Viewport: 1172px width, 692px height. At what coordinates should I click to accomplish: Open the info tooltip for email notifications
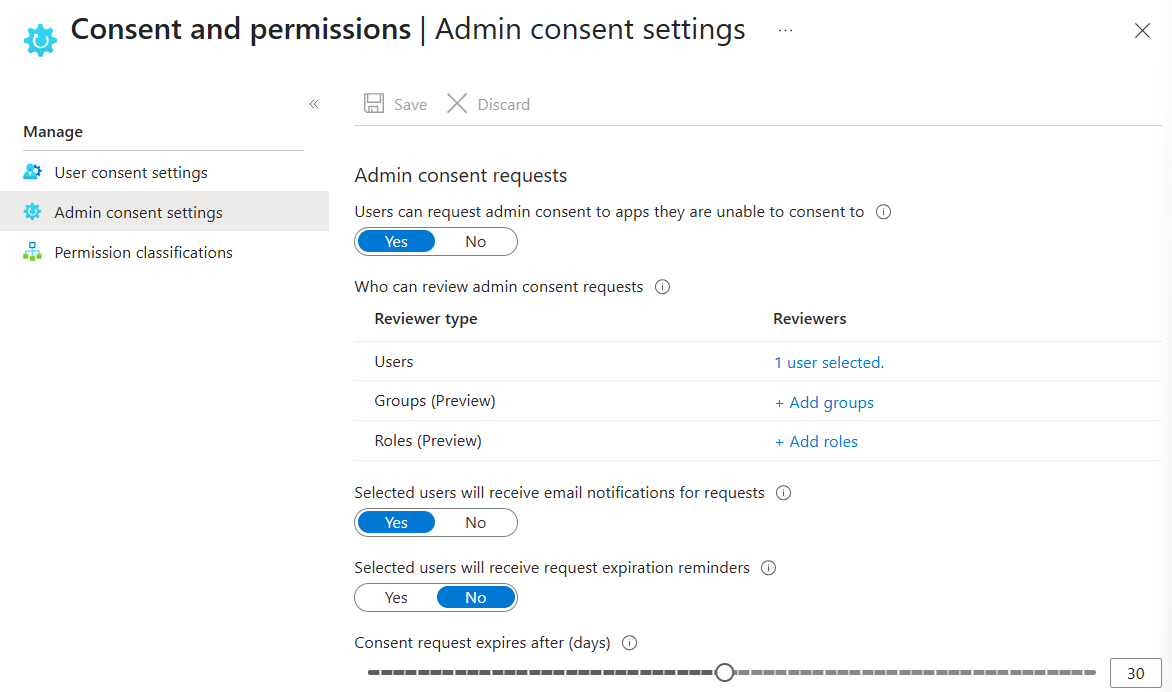pyautogui.click(x=783, y=492)
